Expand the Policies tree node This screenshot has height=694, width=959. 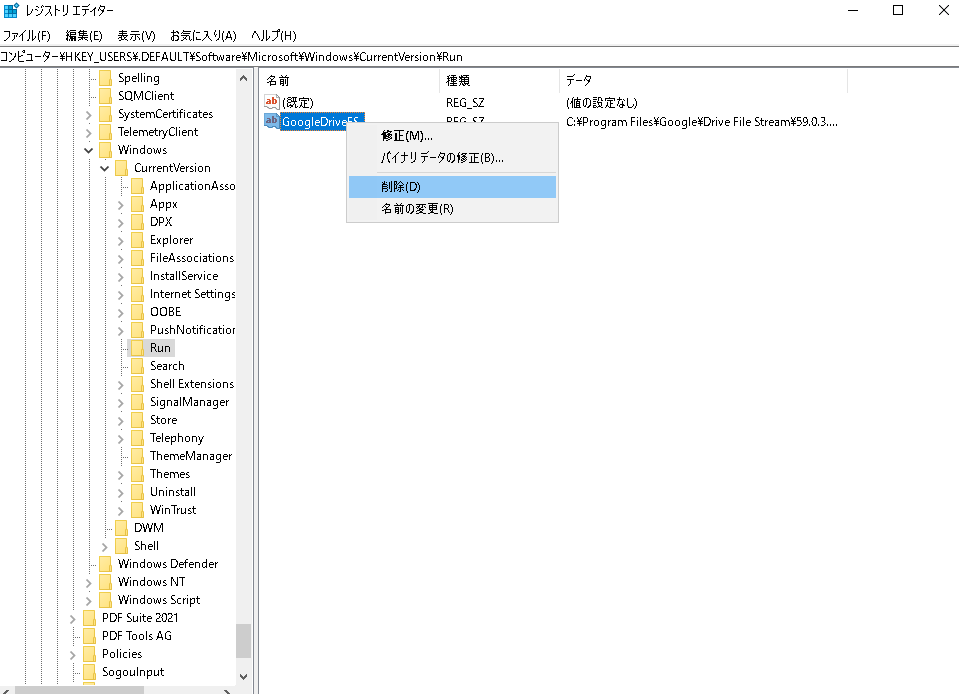(72, 653)
